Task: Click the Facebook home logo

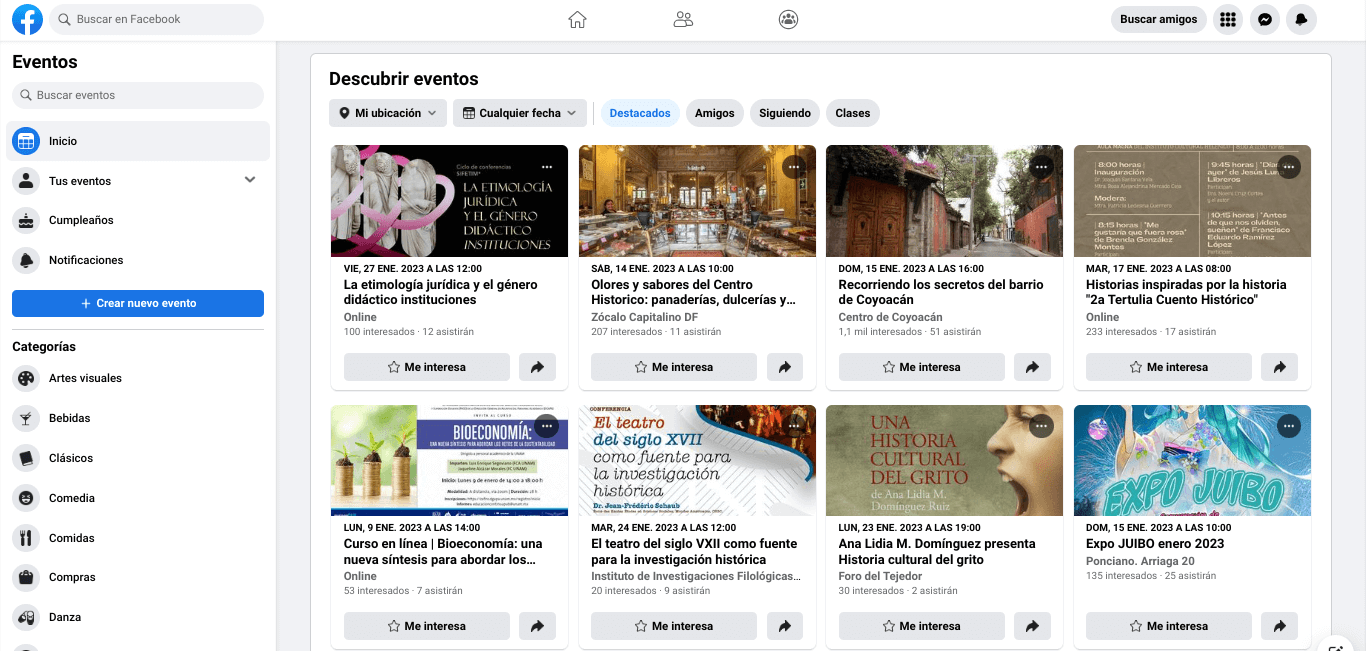Action: 26,19
